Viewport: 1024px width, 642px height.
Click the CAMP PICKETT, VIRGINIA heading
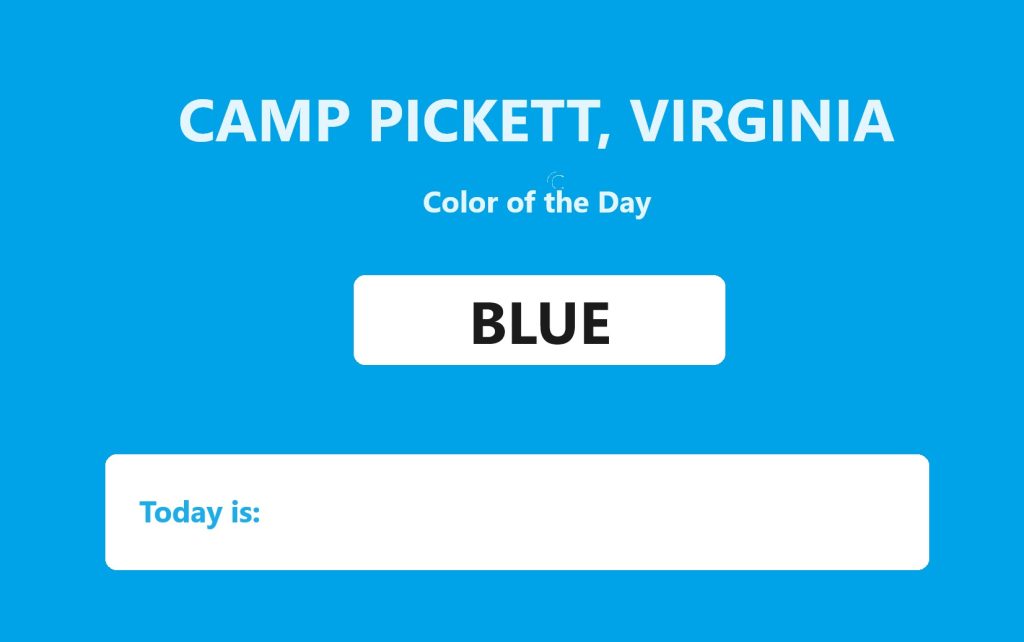click(536, 121)
